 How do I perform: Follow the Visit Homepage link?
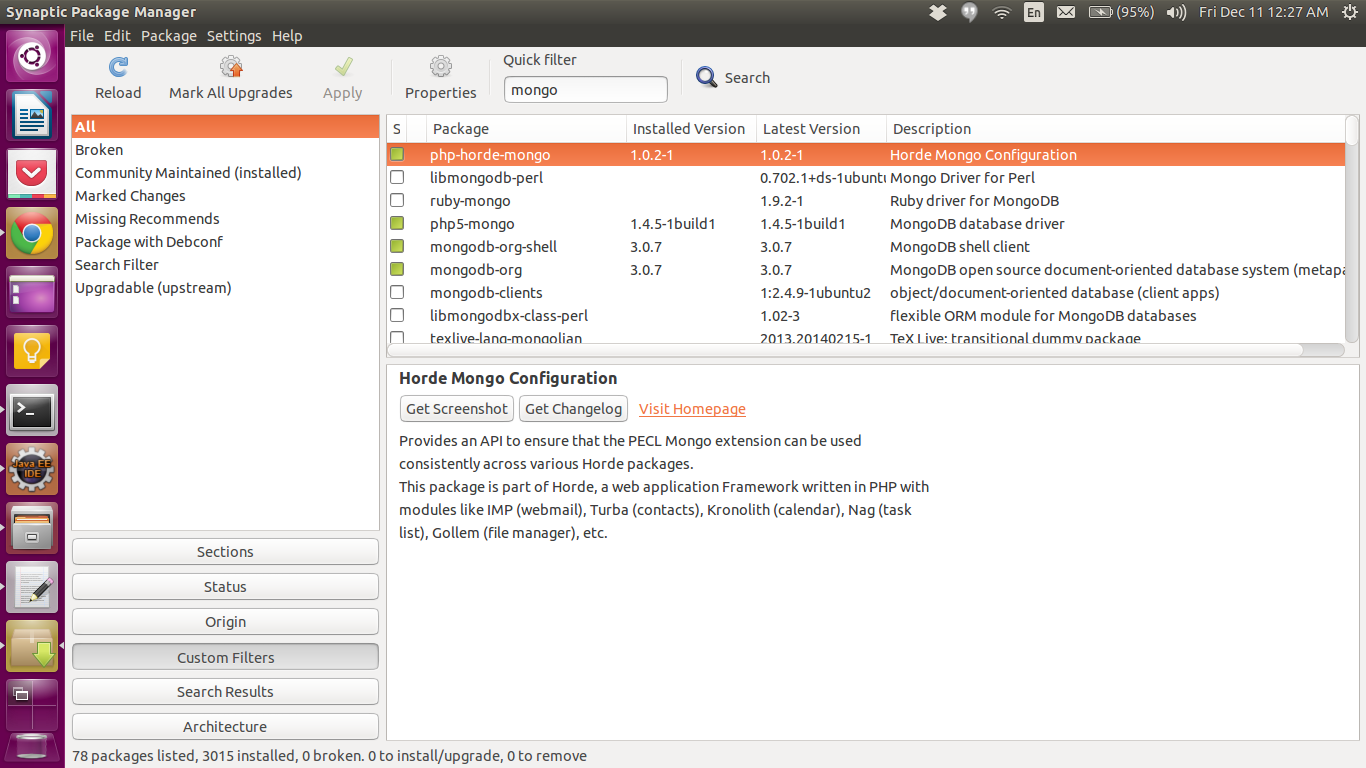692,409
